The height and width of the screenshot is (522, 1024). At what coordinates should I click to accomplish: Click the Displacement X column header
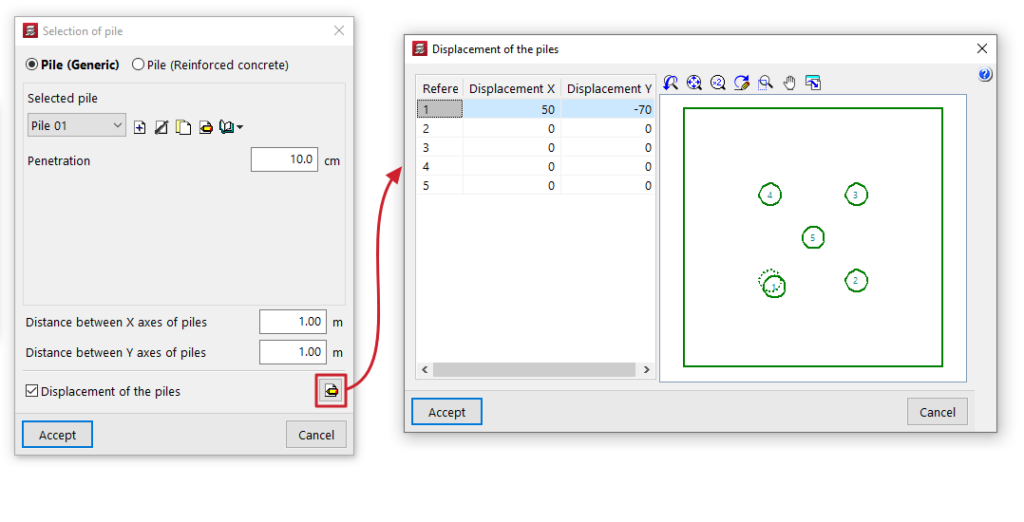pyautogui.click(x=512, y=88)
